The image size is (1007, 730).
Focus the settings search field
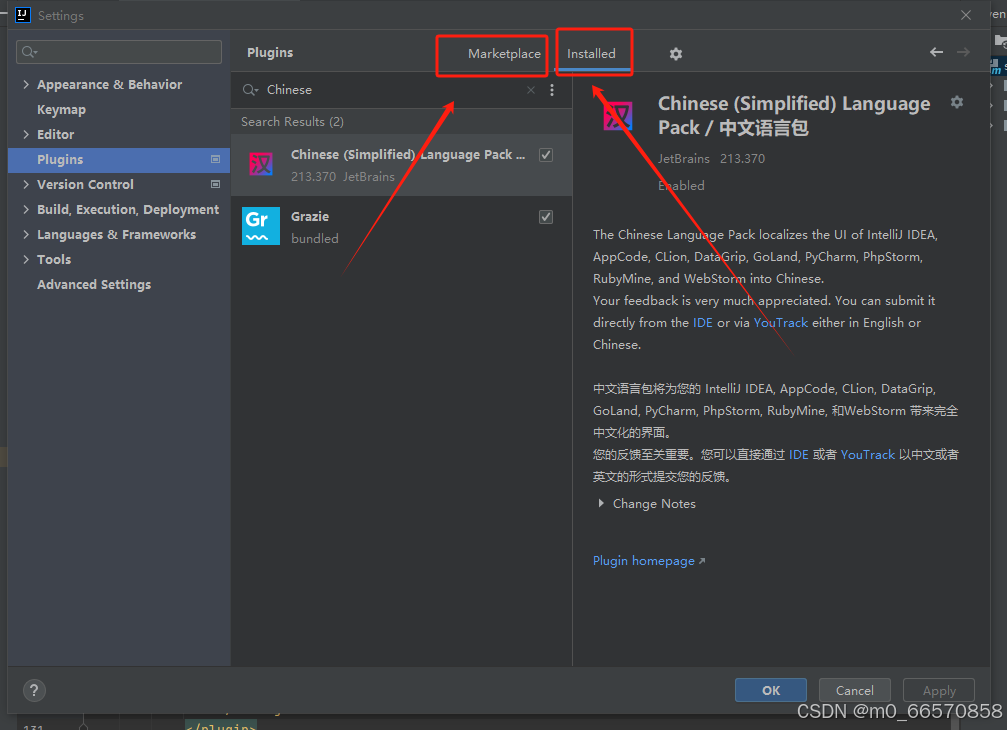tap(119, 52)
